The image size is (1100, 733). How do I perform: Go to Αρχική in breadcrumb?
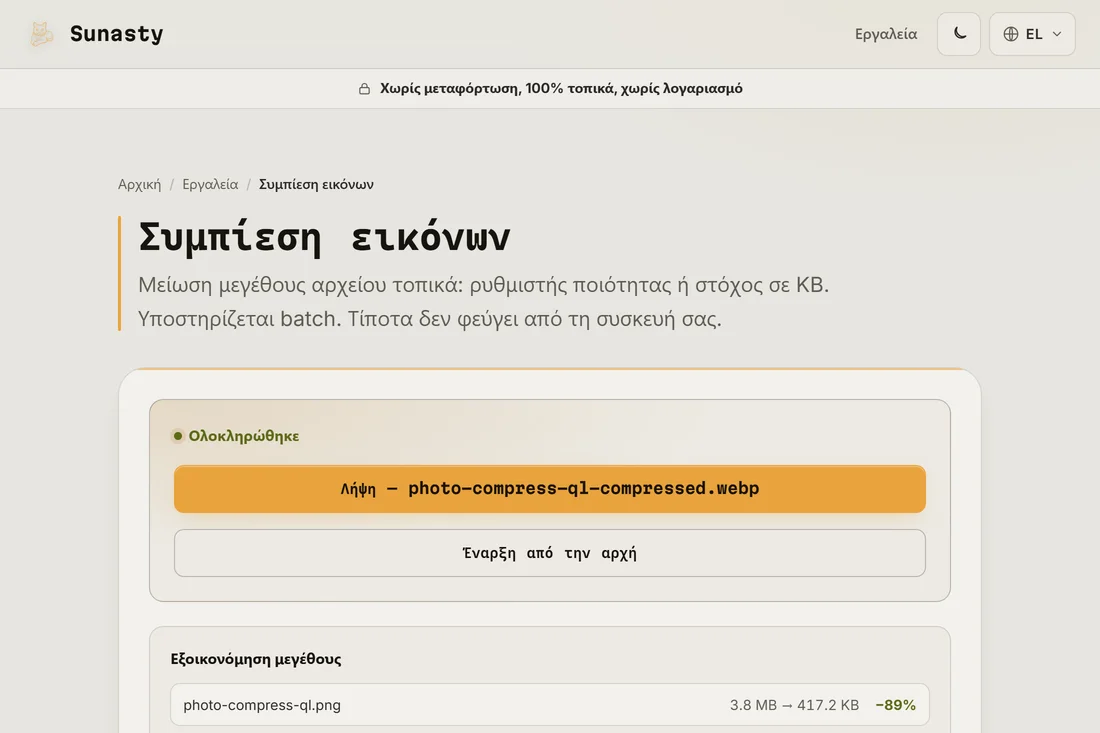pos(140,184)
